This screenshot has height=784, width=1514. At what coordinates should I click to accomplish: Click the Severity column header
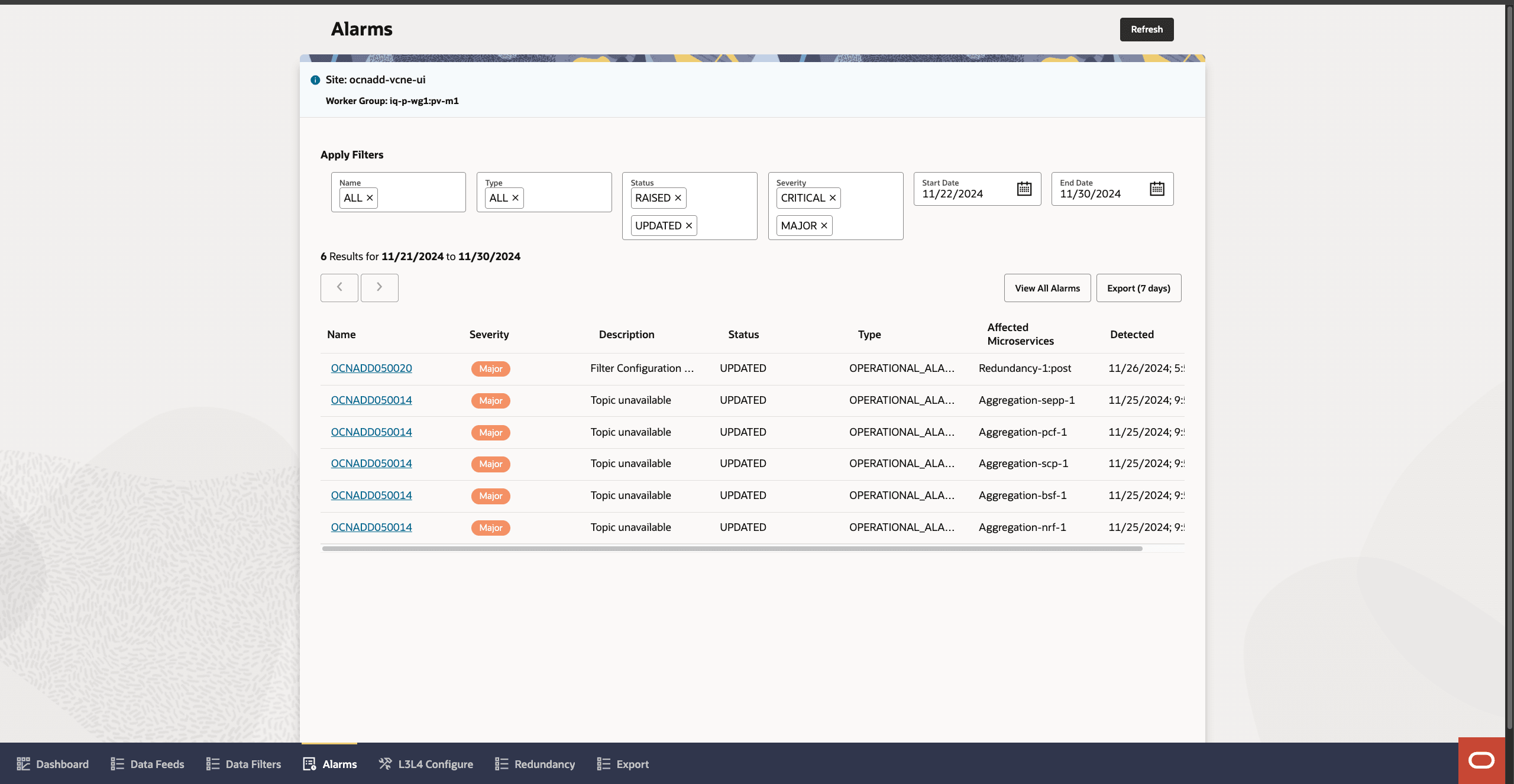[489, 335]
